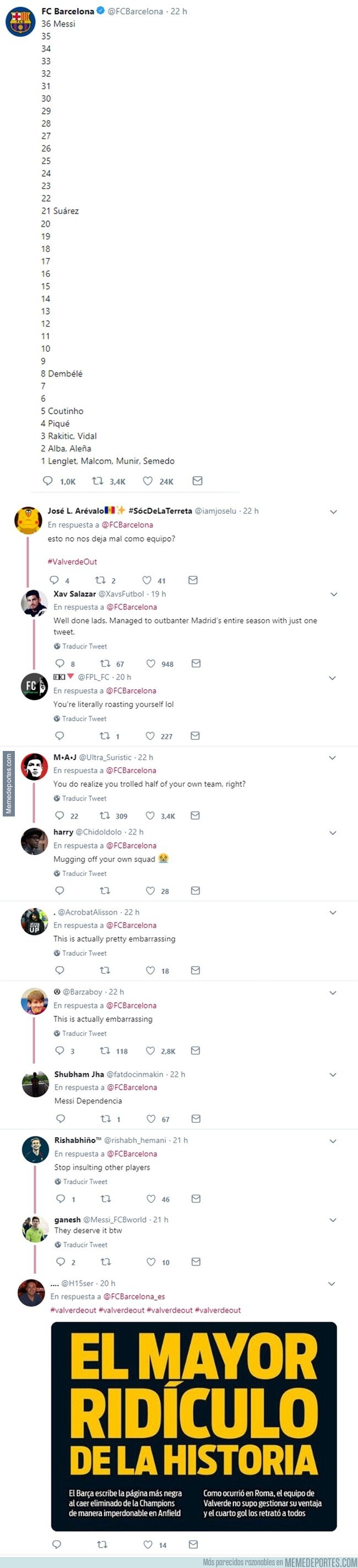Image resolution: width=358 pixels, height=1568 pixels.
Task: Open direct message icon on FC Barcelona's tweet
Action: [197, 481]
